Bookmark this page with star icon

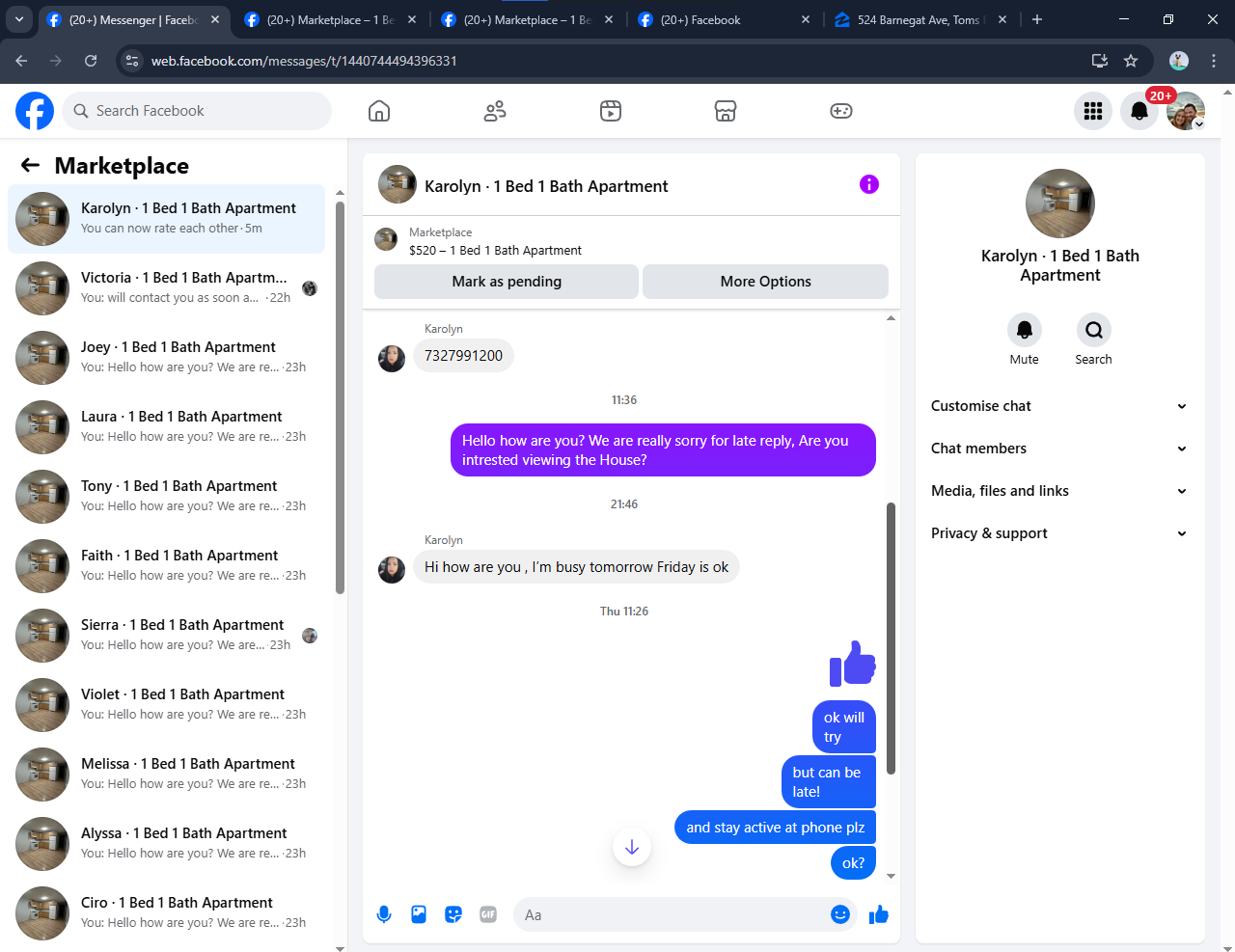click(x=1131, y=61)
